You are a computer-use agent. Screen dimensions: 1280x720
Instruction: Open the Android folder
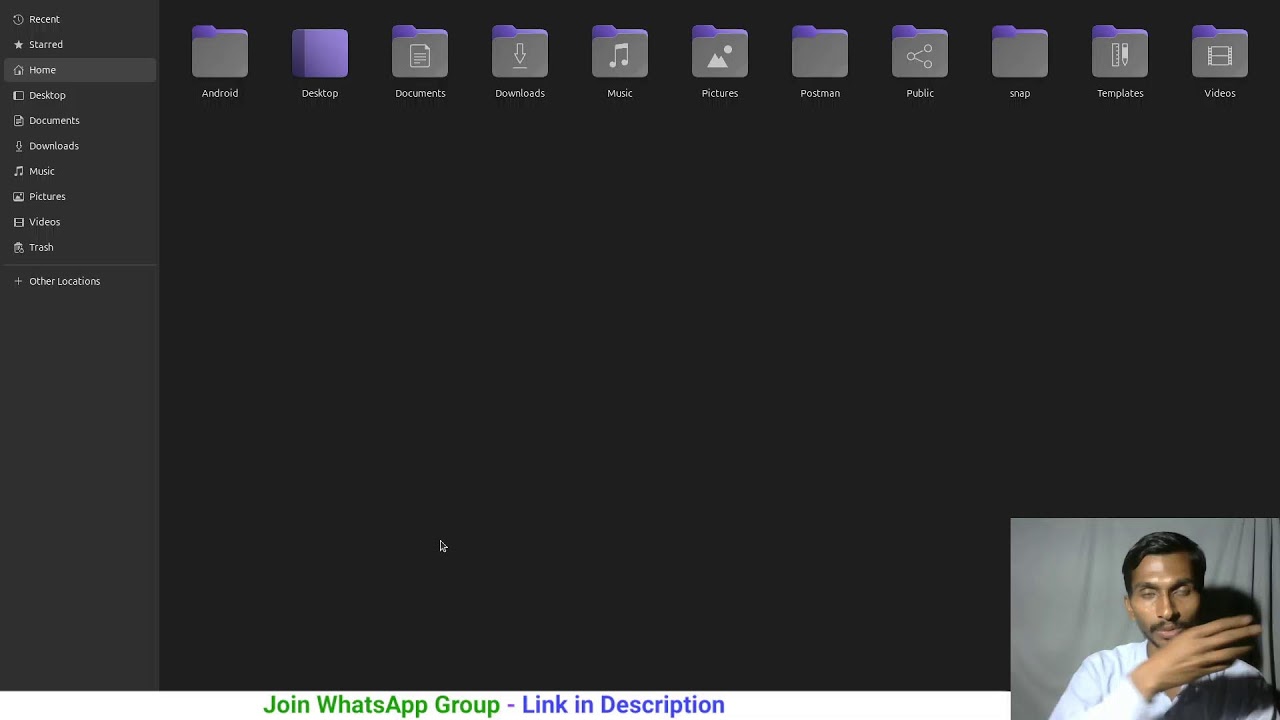click(x=220, y=52)
